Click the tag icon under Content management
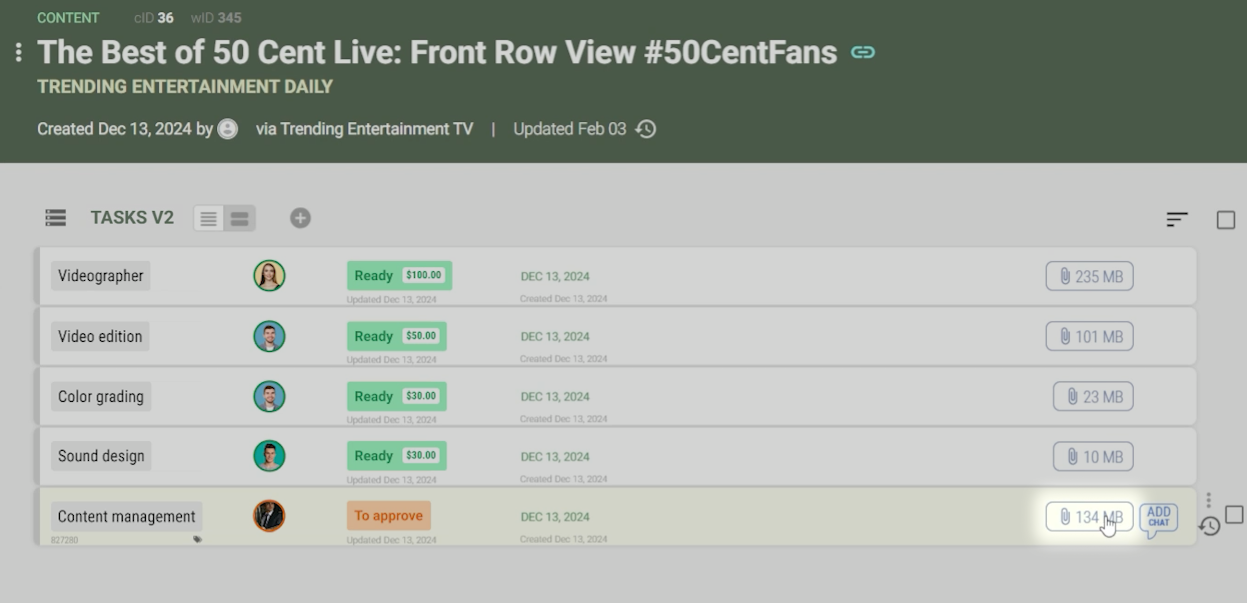Screen dimensions: 1247x603 click(x=197, y=539)
